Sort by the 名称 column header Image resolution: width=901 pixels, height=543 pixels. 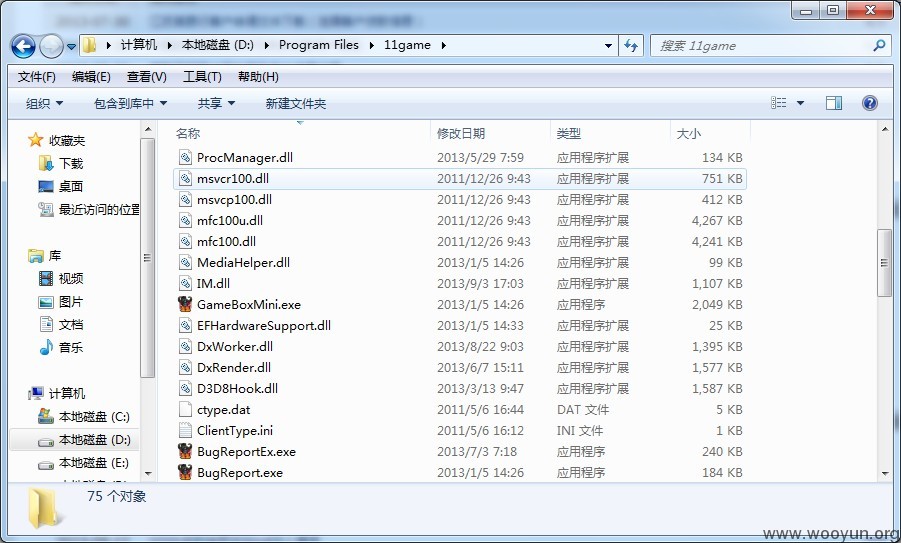[x=187, y=133]
